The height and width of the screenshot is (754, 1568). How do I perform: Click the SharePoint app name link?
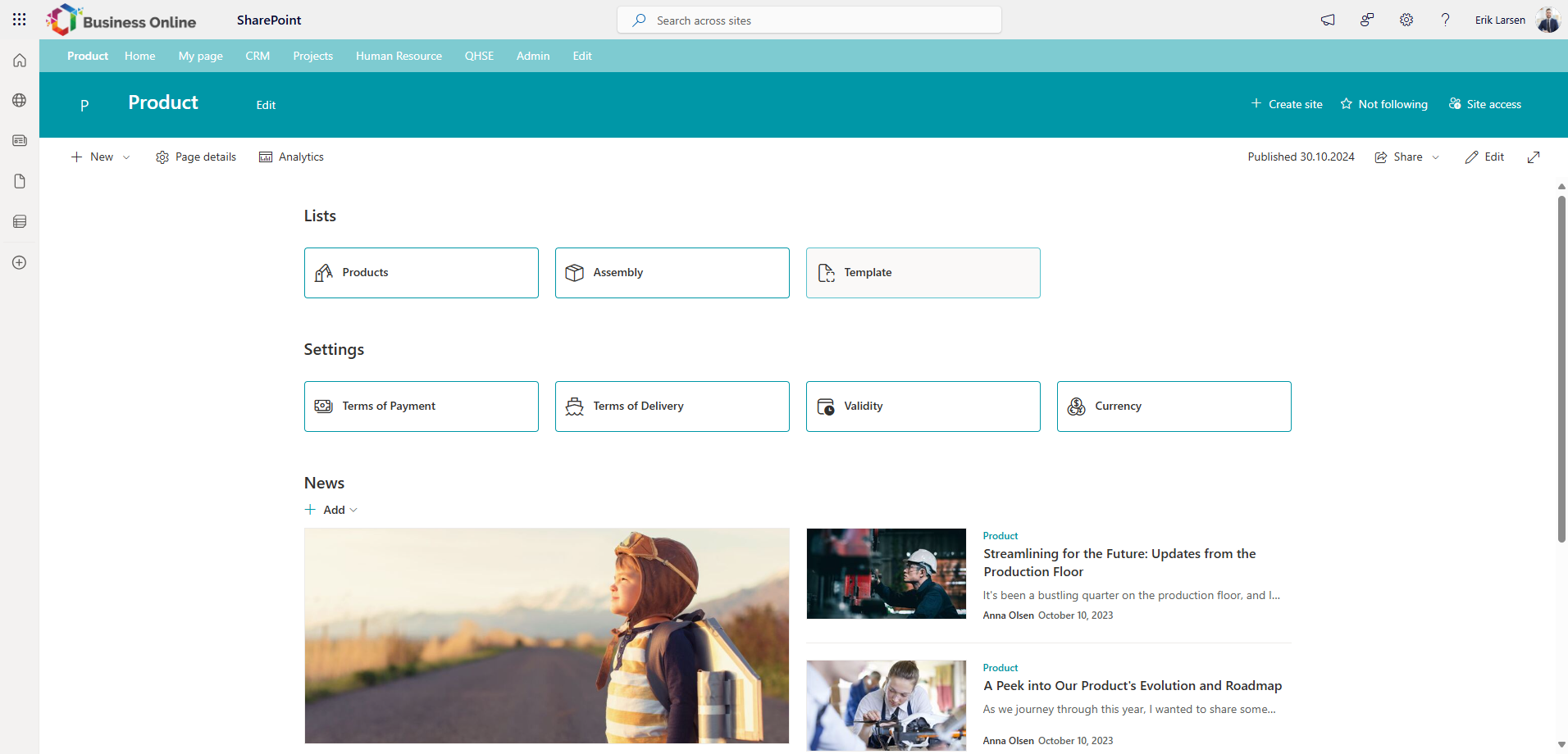269,20
